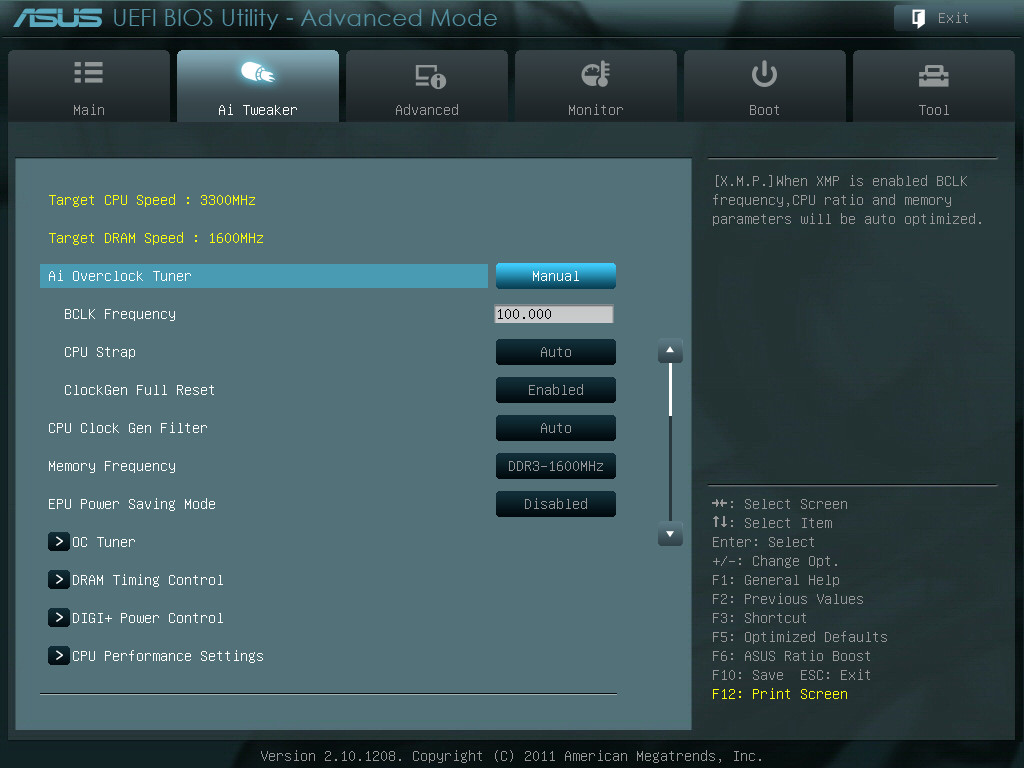1024x768 pixels.
Task: Open the Memory Frequency DDR3-1600MHz dropdown
Action: point(556,466)
